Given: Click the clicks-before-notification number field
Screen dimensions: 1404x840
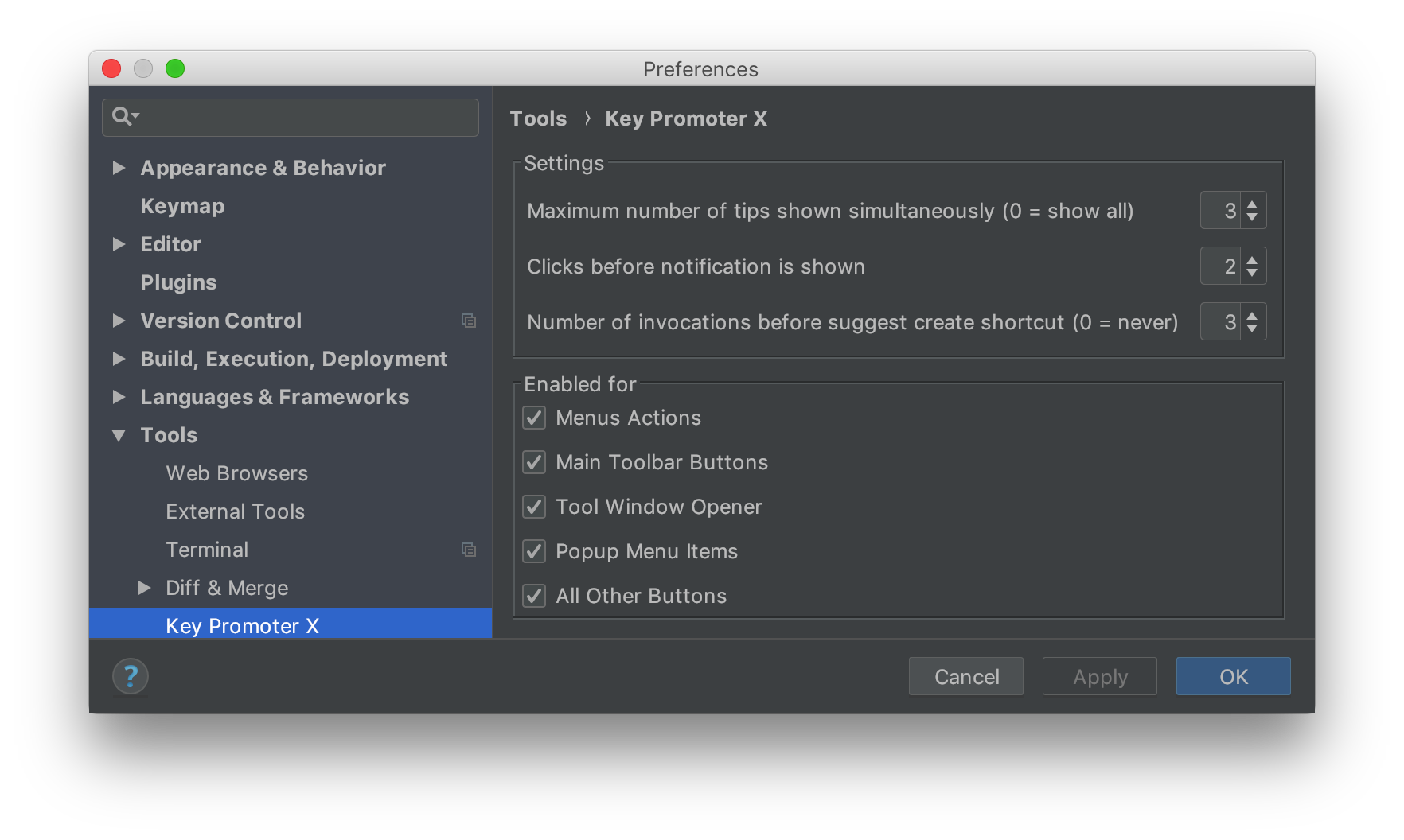Looking at the screenshot, I should coord(1221,266).
